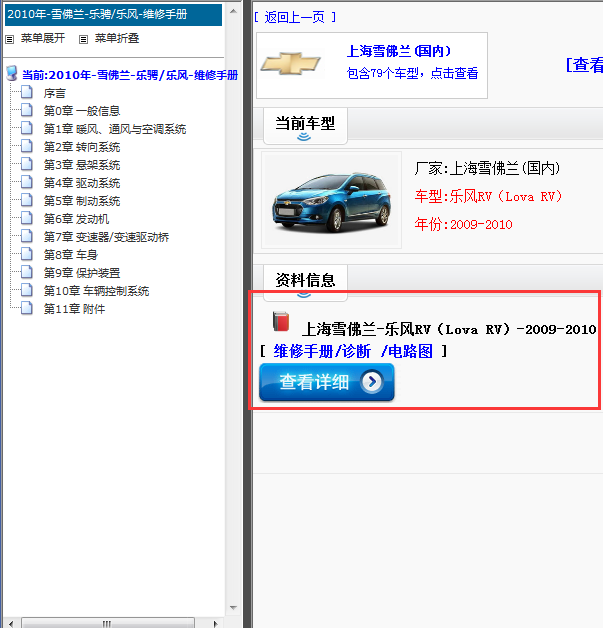Click the 返回上一页 link
The height and width of the screenshot is (628, 603).
click(295, 17)
